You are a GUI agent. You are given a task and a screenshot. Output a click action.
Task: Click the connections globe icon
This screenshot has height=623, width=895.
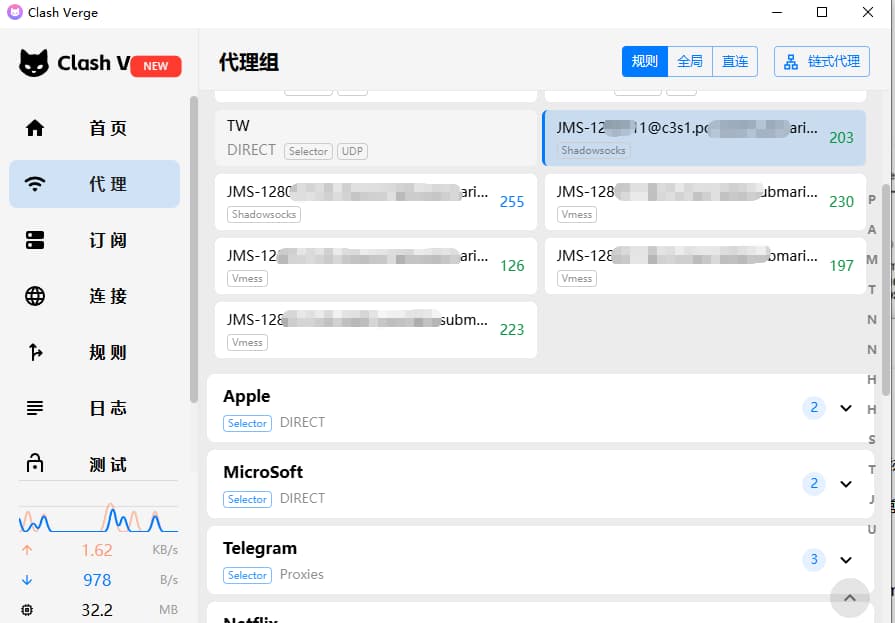click(35, 296)
